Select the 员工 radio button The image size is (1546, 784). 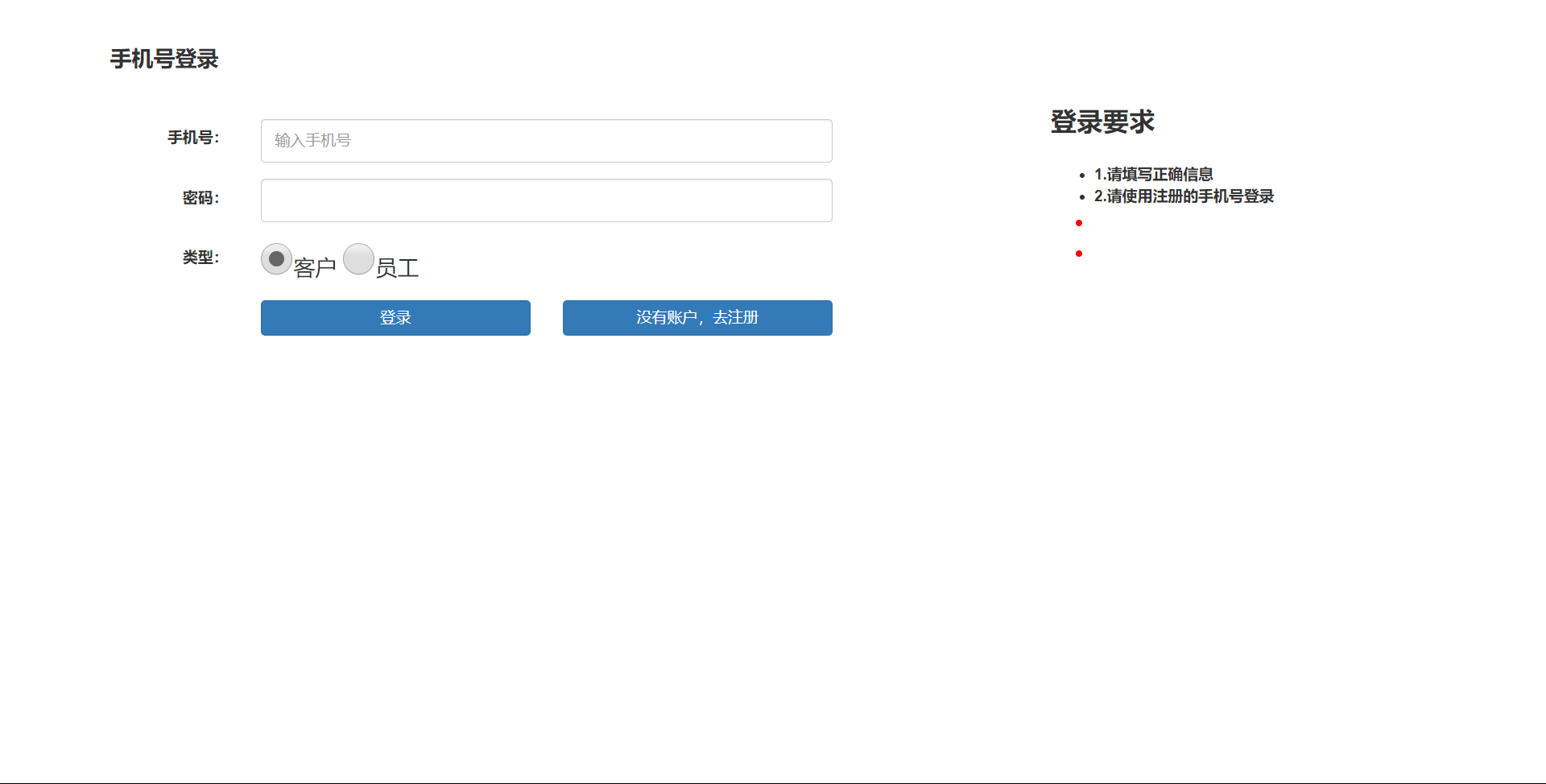coord(358,259)
